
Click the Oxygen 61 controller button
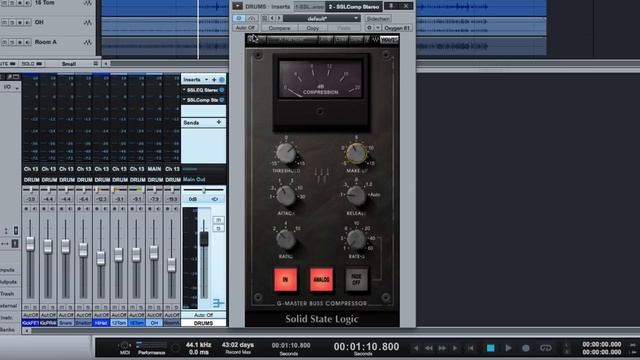point(397,28)
